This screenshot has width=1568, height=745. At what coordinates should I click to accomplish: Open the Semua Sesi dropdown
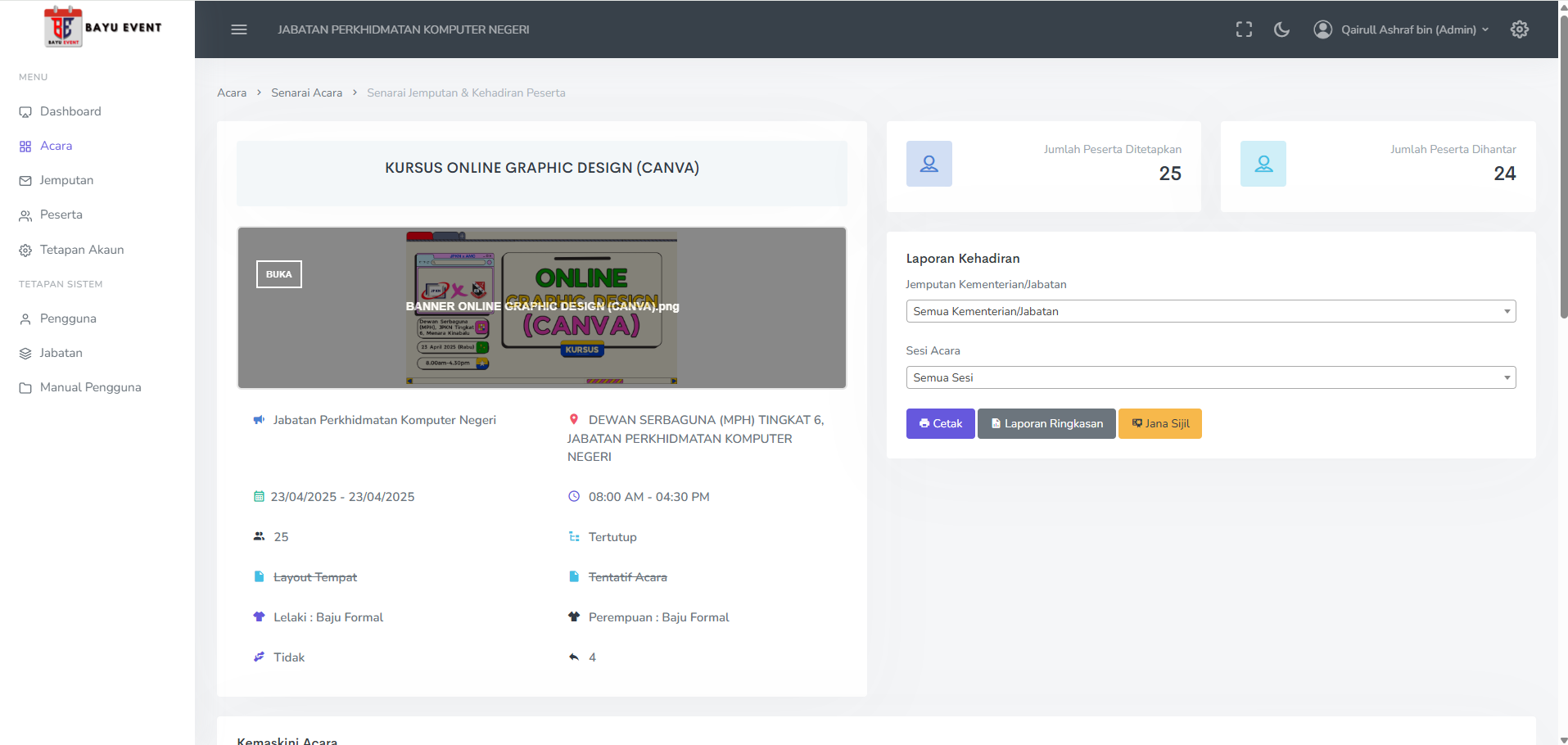click(x=1210, y=377)
